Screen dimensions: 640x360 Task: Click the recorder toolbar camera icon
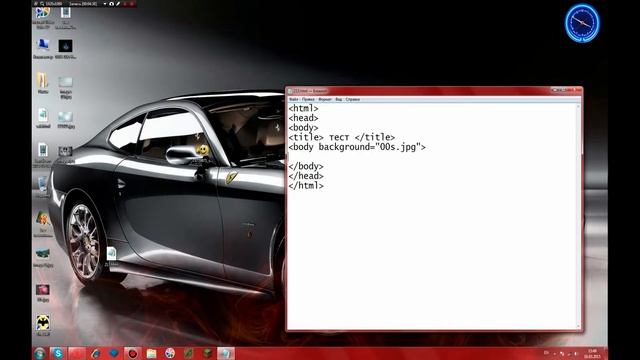tap(111, 4)
